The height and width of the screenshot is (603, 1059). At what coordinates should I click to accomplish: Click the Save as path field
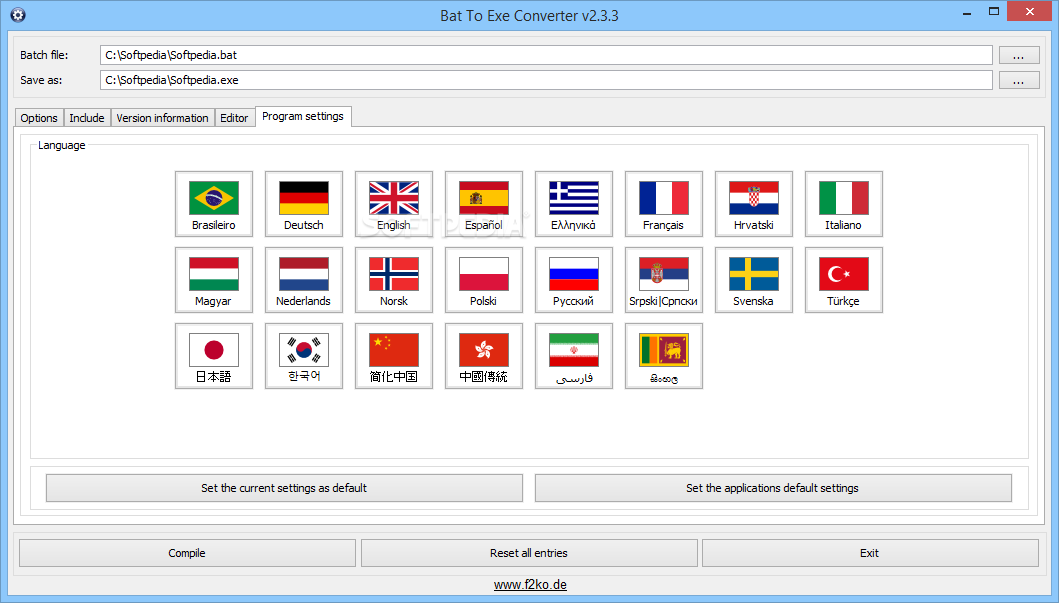[546, 80]
